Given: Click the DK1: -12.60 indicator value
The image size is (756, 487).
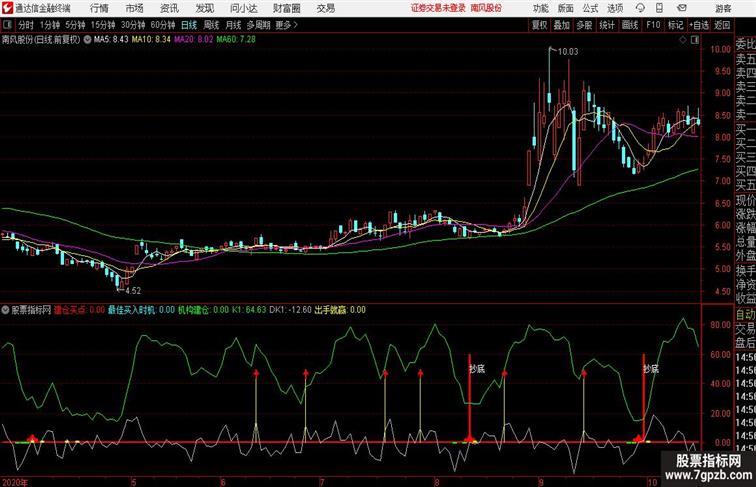Looking at the screenshot, I should pyautogui.click(x=290, y=310).
